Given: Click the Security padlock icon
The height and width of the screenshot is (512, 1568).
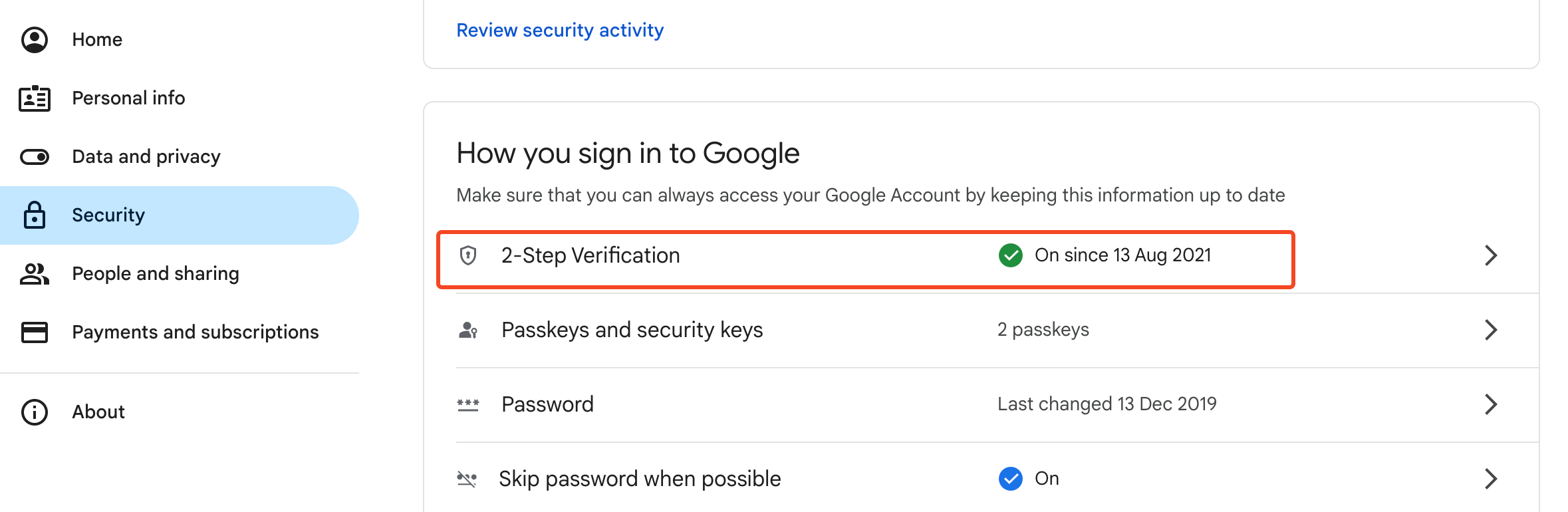Looking at the screenshot, I should pos(35,215).
